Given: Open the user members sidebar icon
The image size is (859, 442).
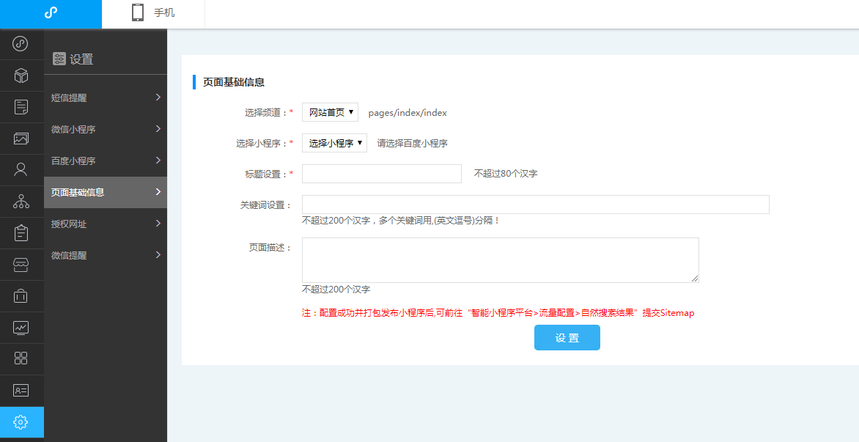Looking at the screenshot, I should [21, 170].
